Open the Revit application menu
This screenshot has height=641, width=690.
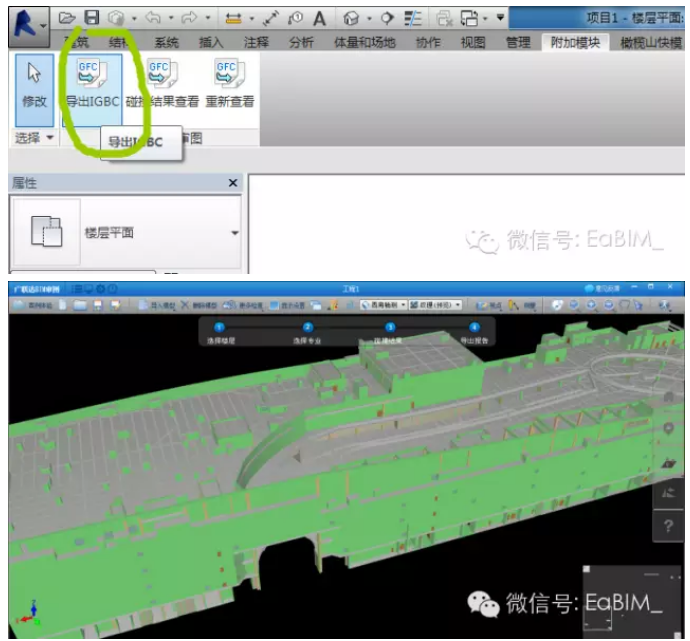point(29,26)
